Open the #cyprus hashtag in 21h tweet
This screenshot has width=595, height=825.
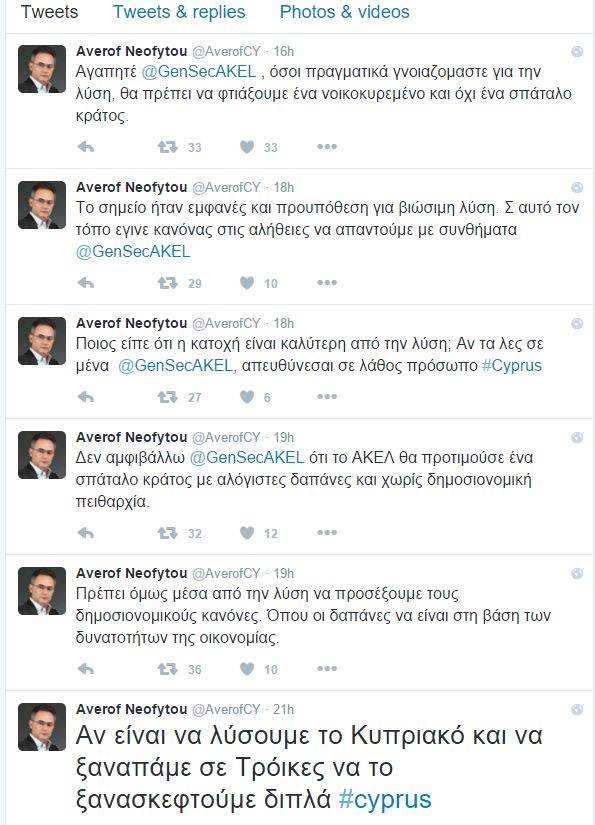tap(385, 799)
